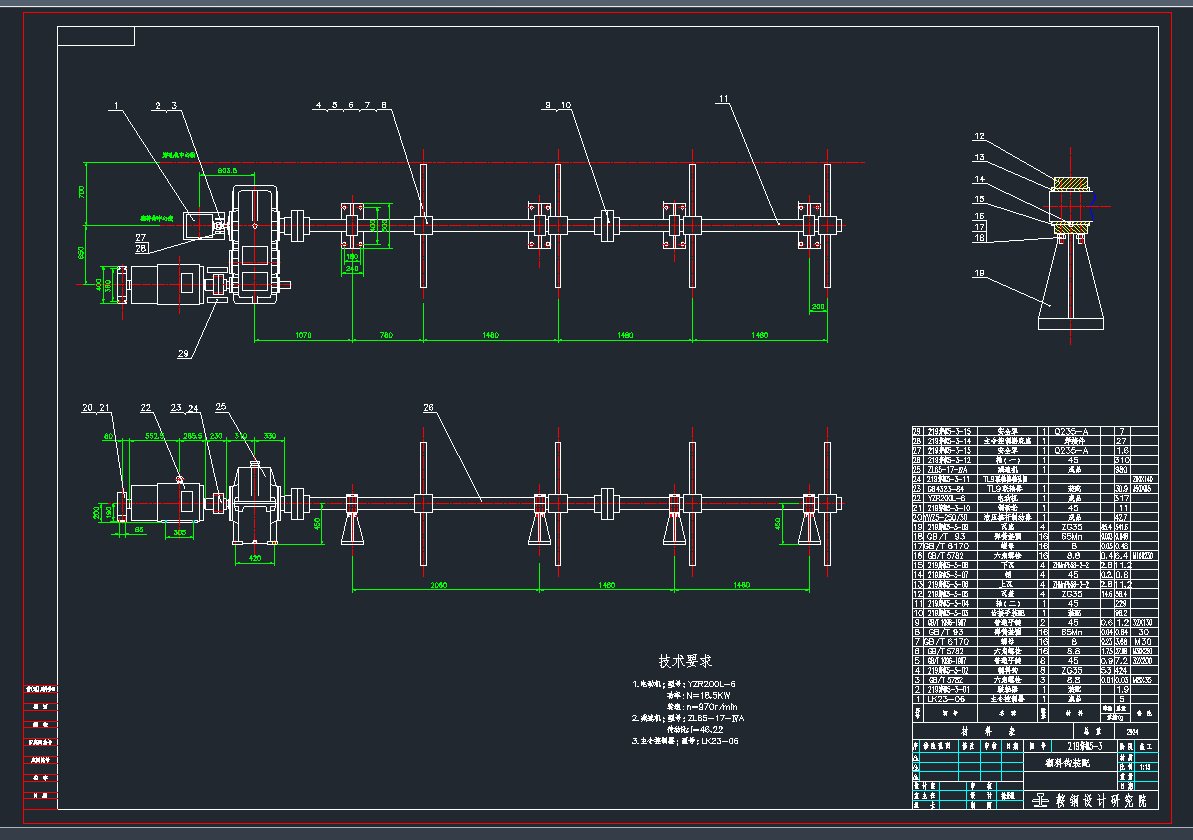
Task: Select callout number 25 above the reducer
Action: click(221, 408)
